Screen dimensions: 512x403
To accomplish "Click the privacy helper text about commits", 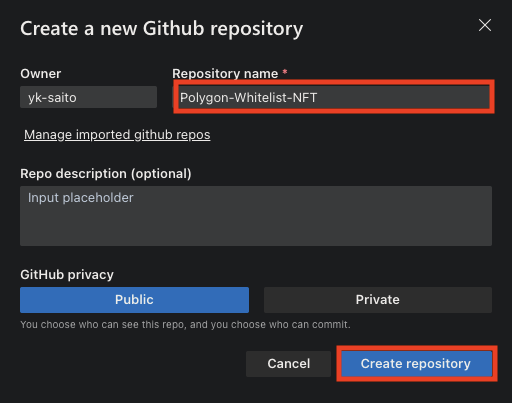I will [185, 324].
